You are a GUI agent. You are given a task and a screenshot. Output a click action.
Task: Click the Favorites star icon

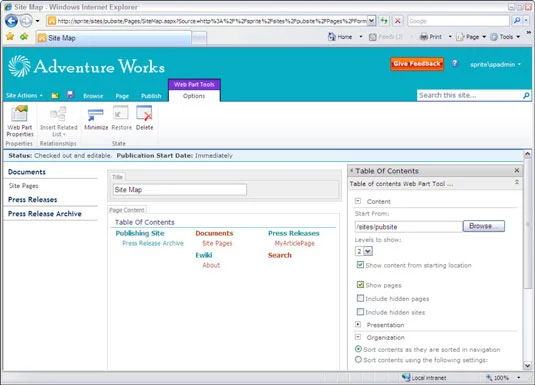click(x=10, y=36)
